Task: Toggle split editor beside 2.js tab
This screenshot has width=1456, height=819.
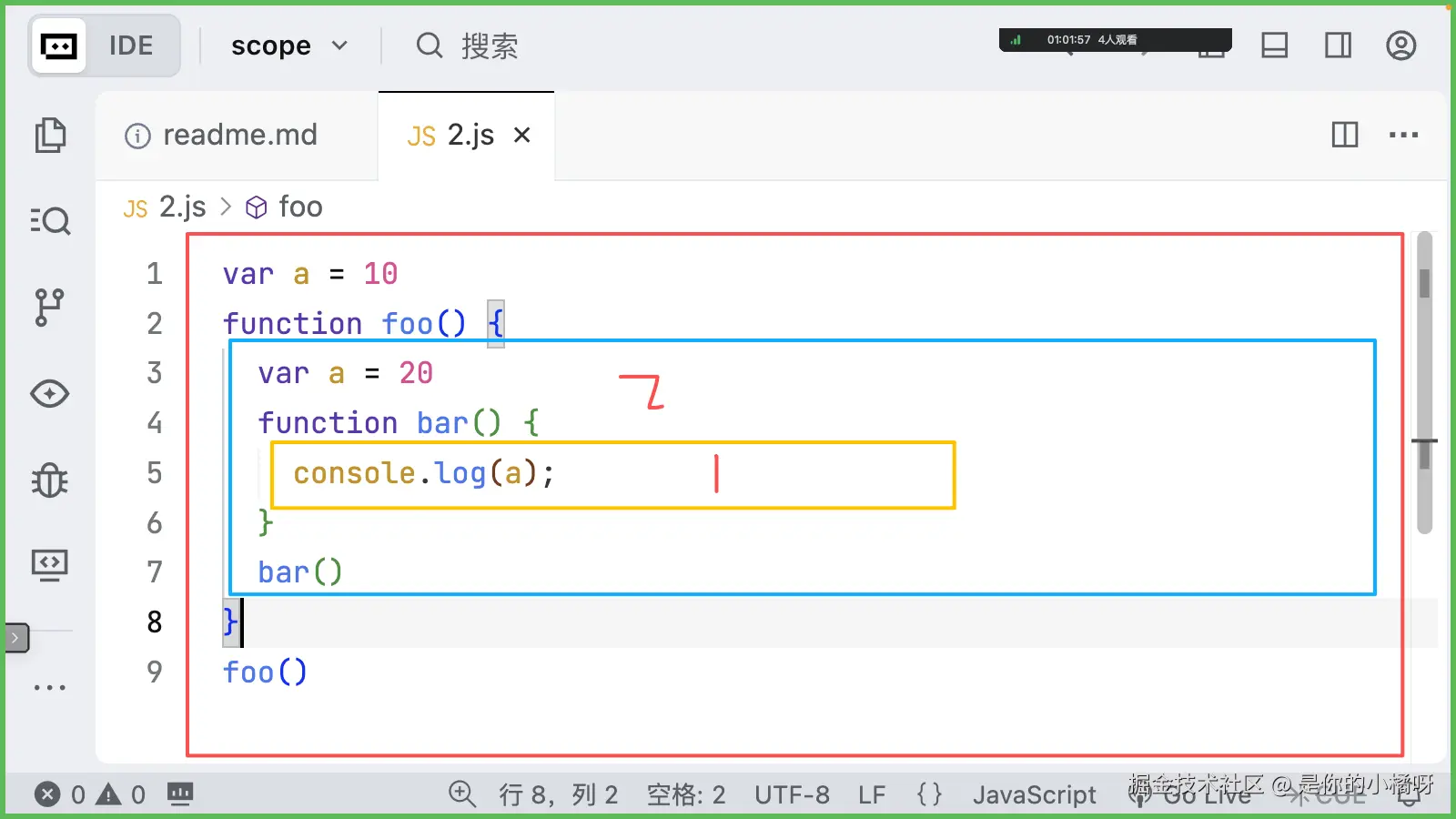Action: click(x=1344, y=135)
